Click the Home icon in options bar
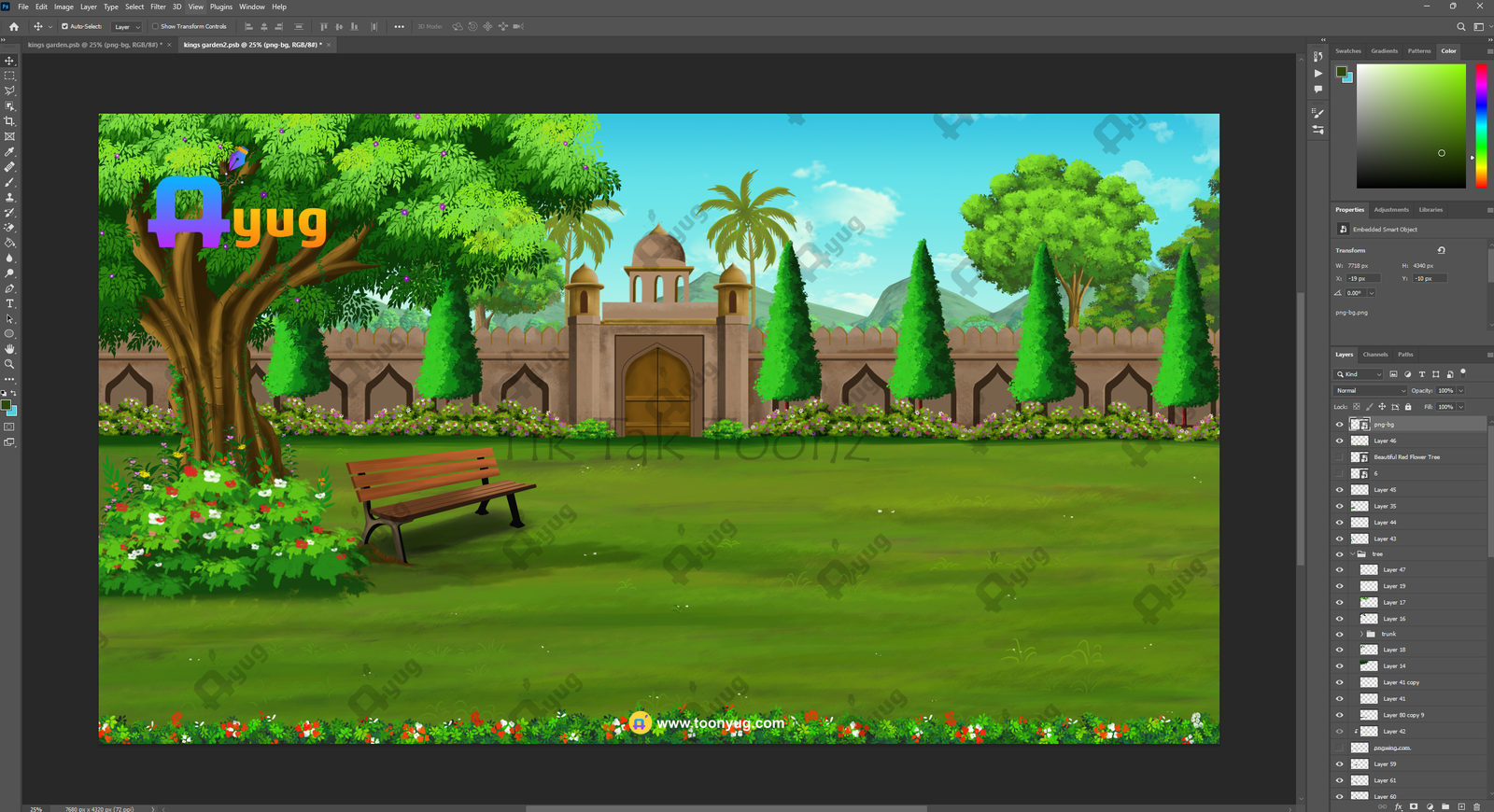 (14, 27)
